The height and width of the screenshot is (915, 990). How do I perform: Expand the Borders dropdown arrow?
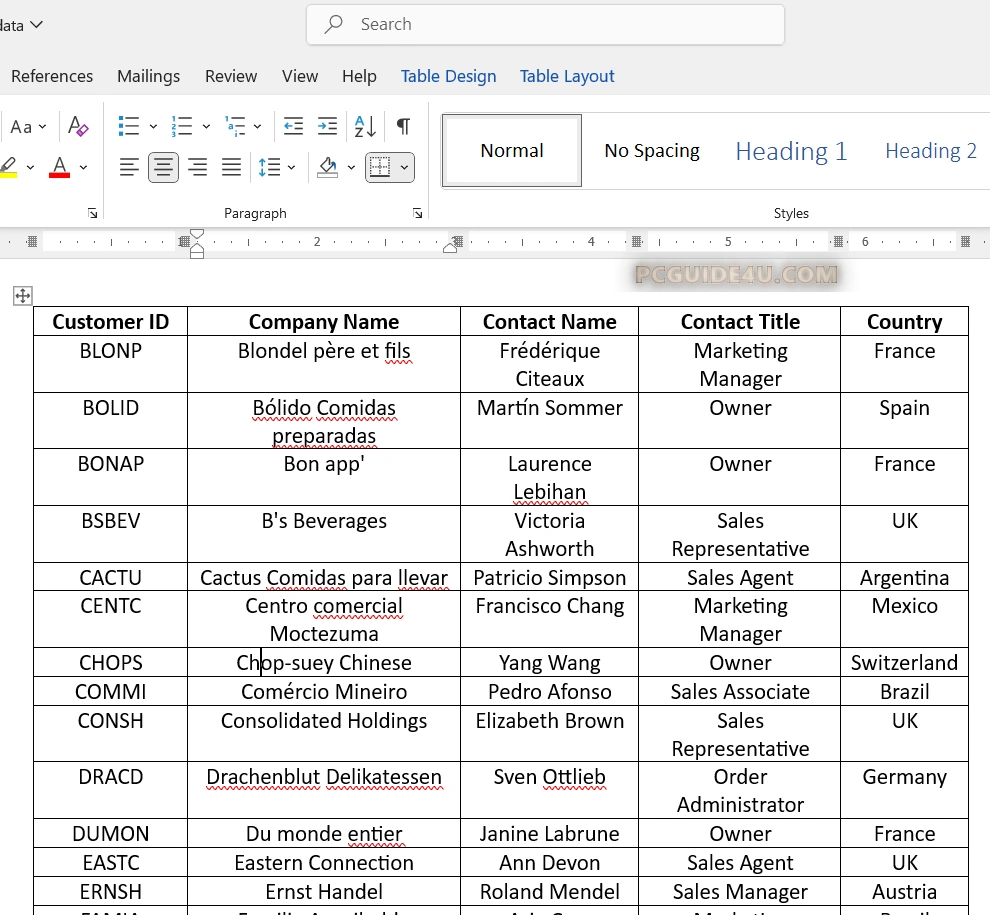tap(404, 167)
